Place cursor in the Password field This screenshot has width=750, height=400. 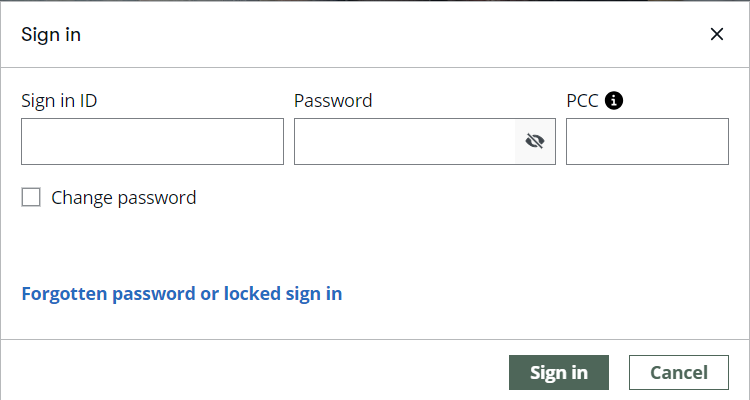(x=405, y=141)
